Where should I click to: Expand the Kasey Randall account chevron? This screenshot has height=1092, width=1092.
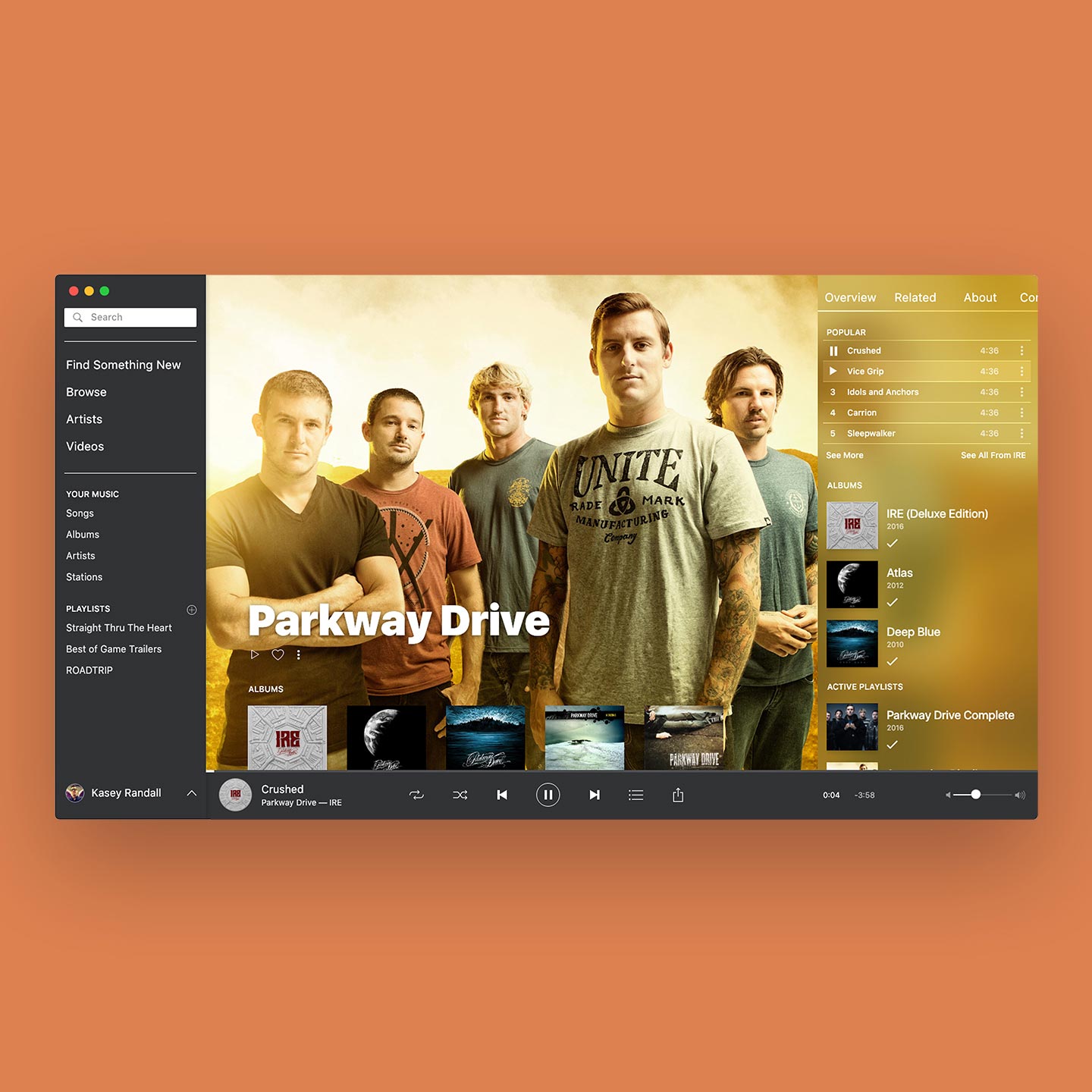192,793
